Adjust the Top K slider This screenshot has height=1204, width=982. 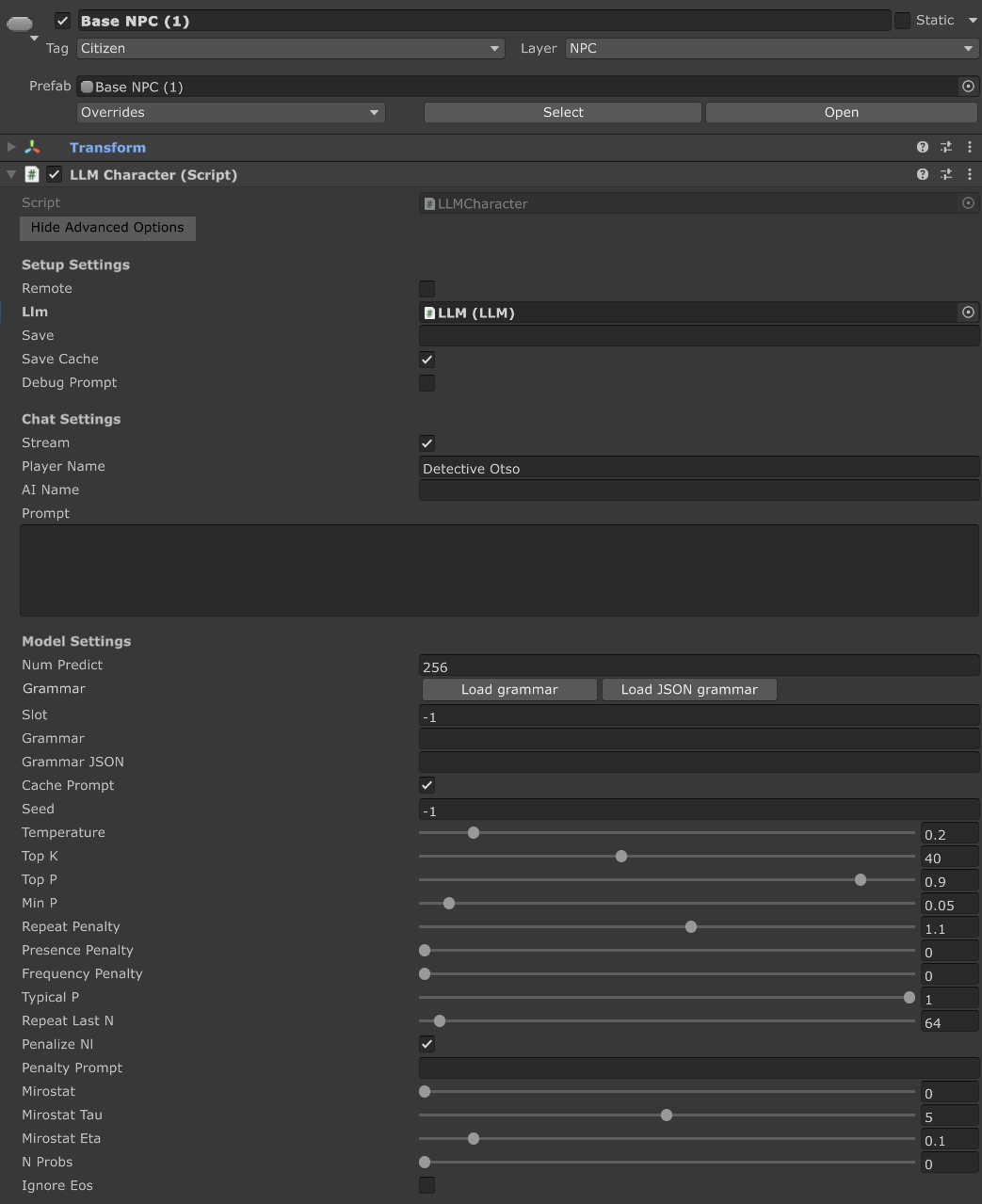pyautogui.click(x=667, y=857)
